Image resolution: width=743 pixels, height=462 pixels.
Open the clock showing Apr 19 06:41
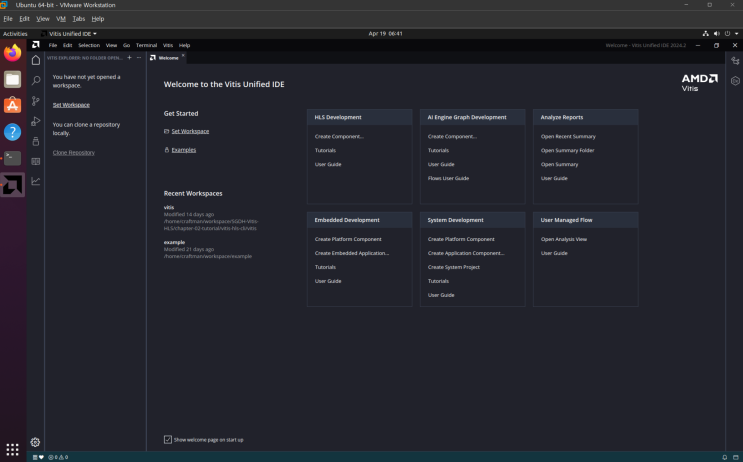[x=385, y=34]
